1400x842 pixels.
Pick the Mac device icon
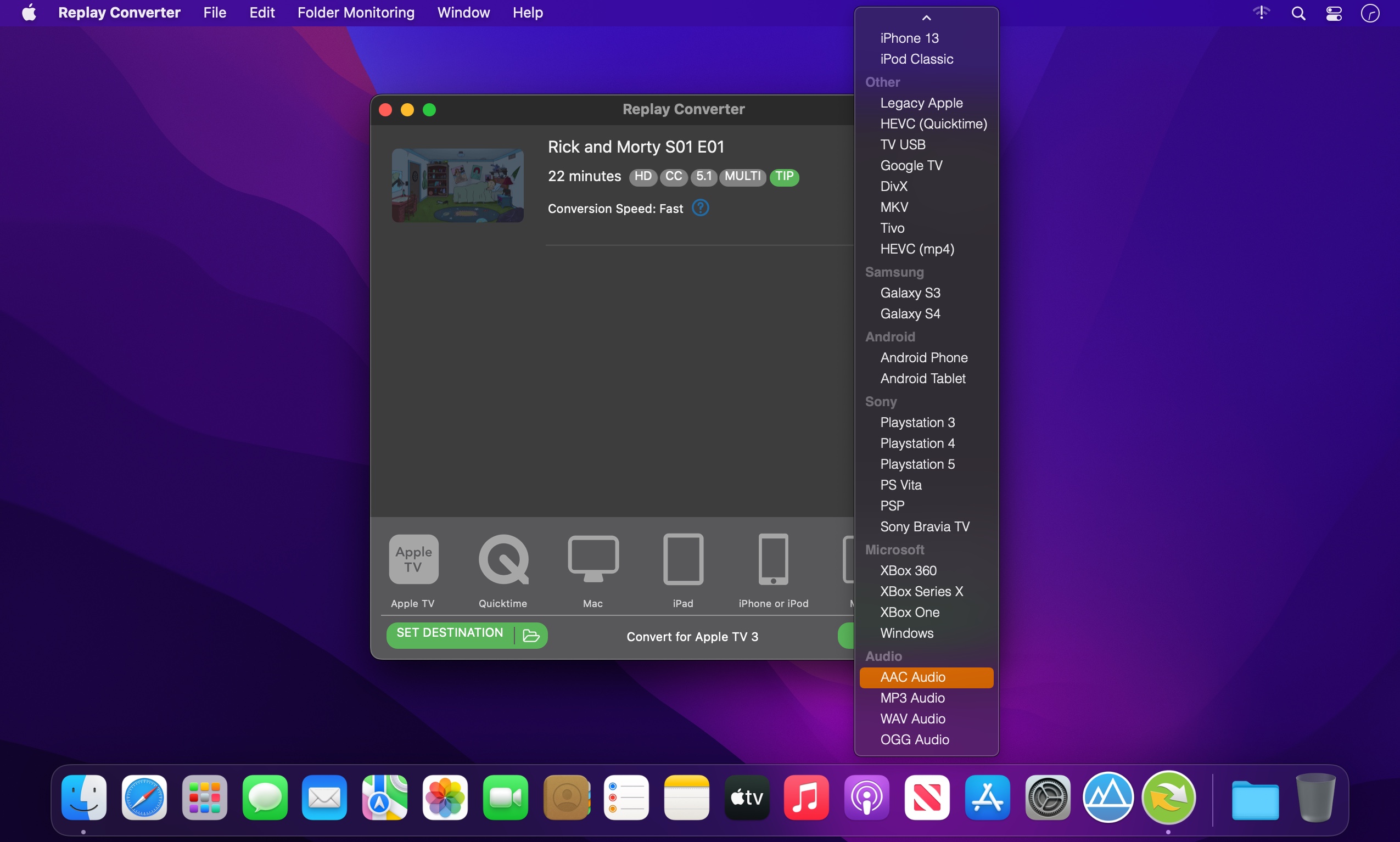[593, 559]
